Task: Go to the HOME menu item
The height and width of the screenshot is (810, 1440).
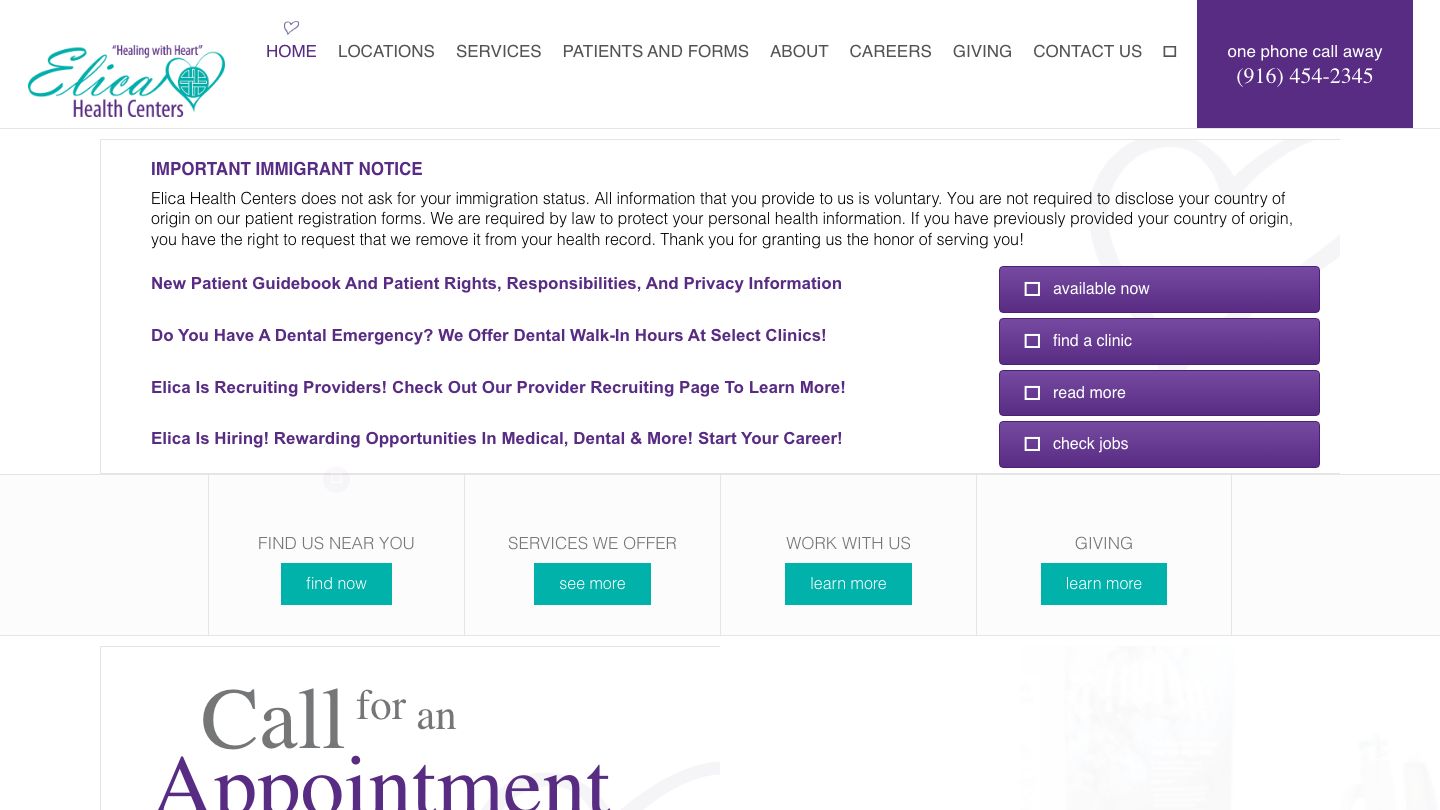Action: 291,51
